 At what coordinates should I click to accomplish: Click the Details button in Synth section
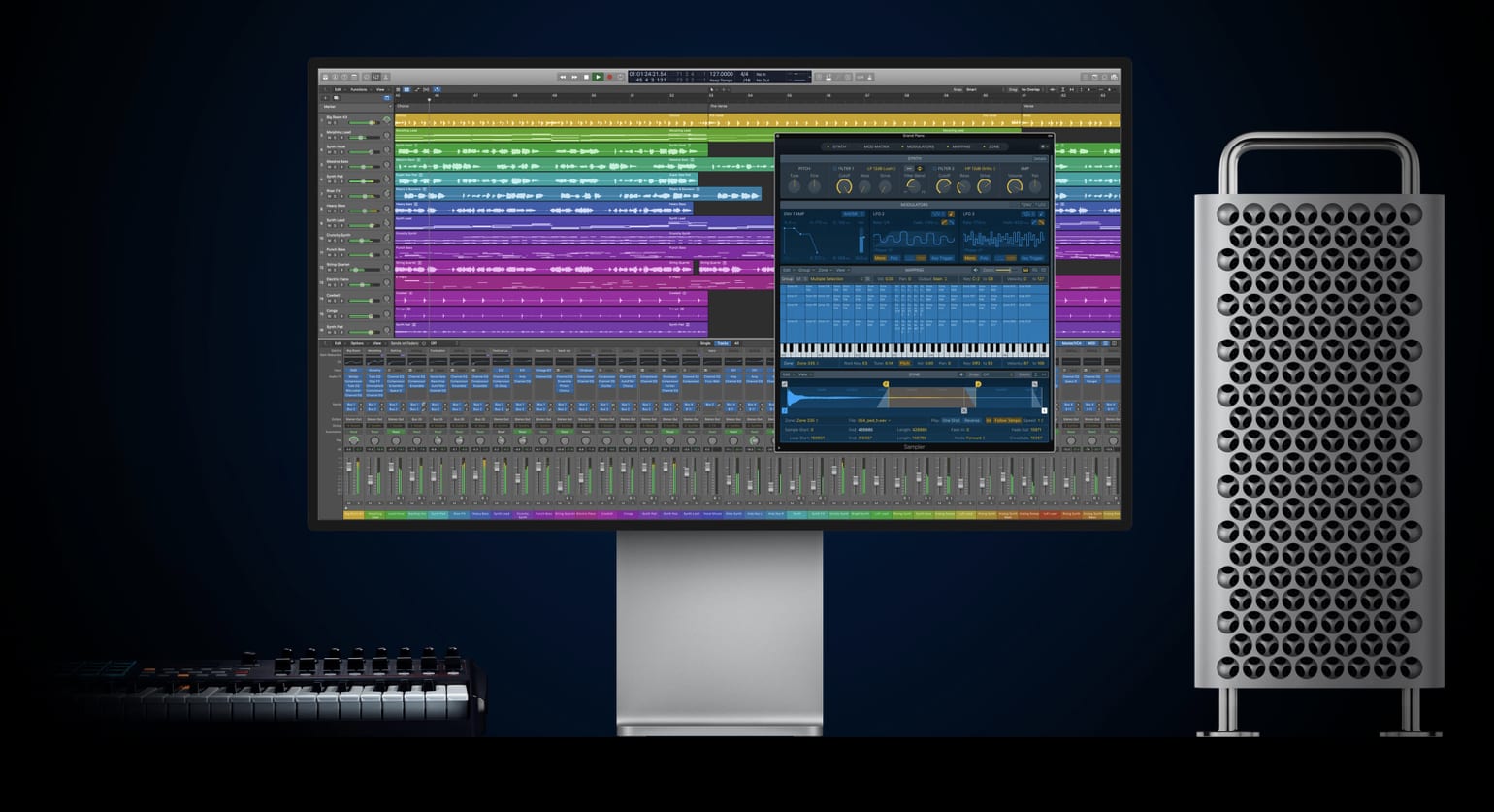[x=1040, y=159]
